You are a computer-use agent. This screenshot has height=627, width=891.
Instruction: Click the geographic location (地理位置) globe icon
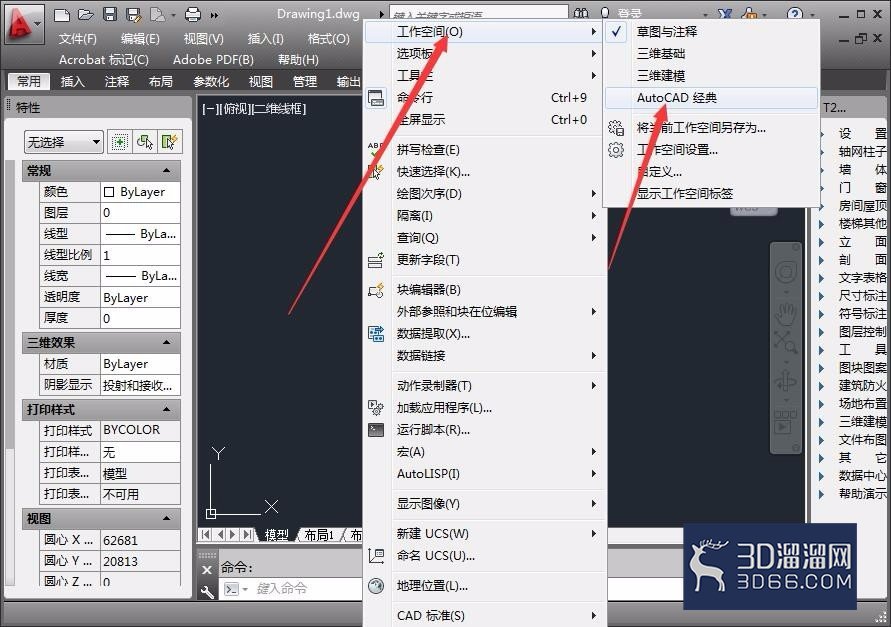(x=376, y=586)
